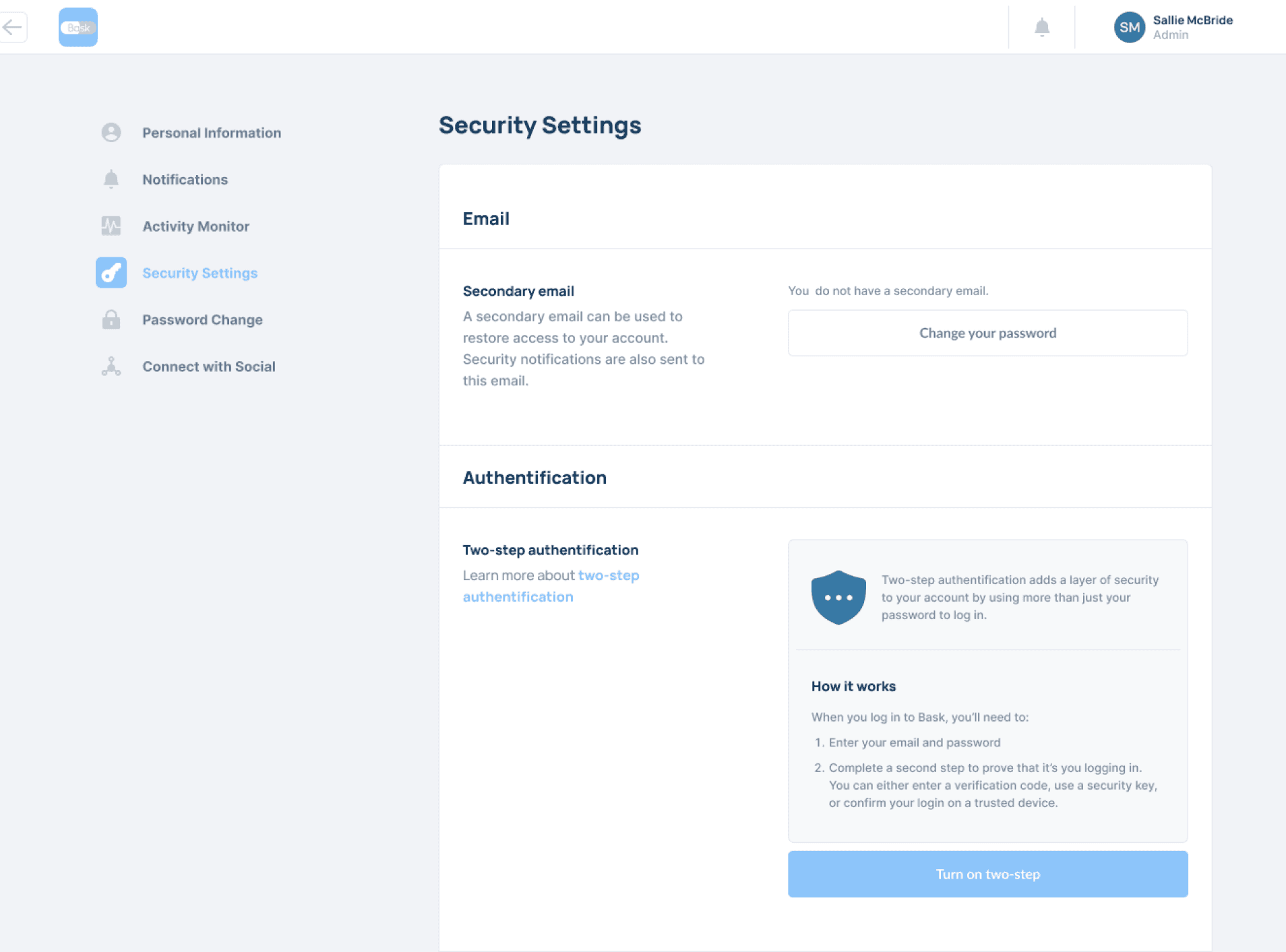The width and height of the screenshot is (1286, 952).
Task: Select Connect with Social menu item
Action: (209, 367)
